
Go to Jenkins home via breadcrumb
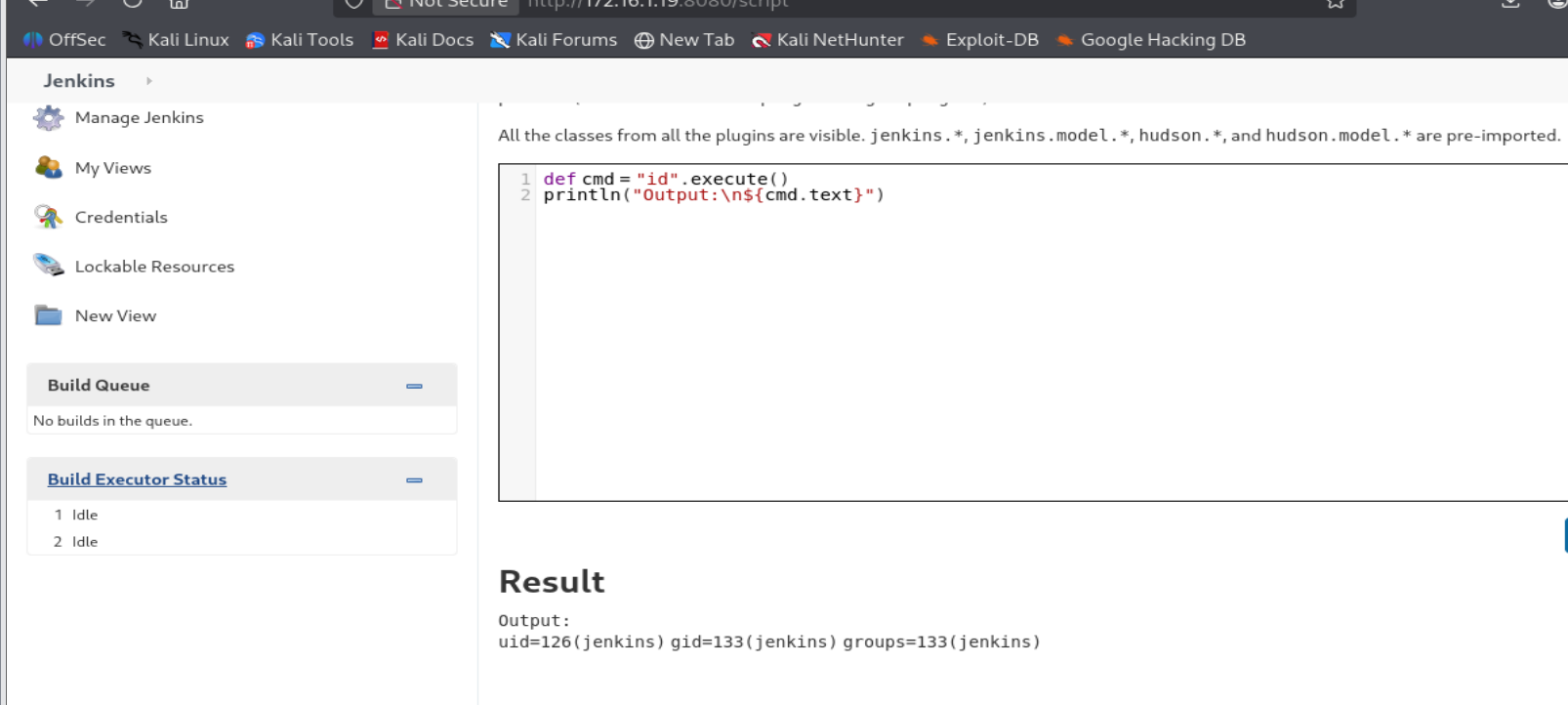[x=79, y=81]
